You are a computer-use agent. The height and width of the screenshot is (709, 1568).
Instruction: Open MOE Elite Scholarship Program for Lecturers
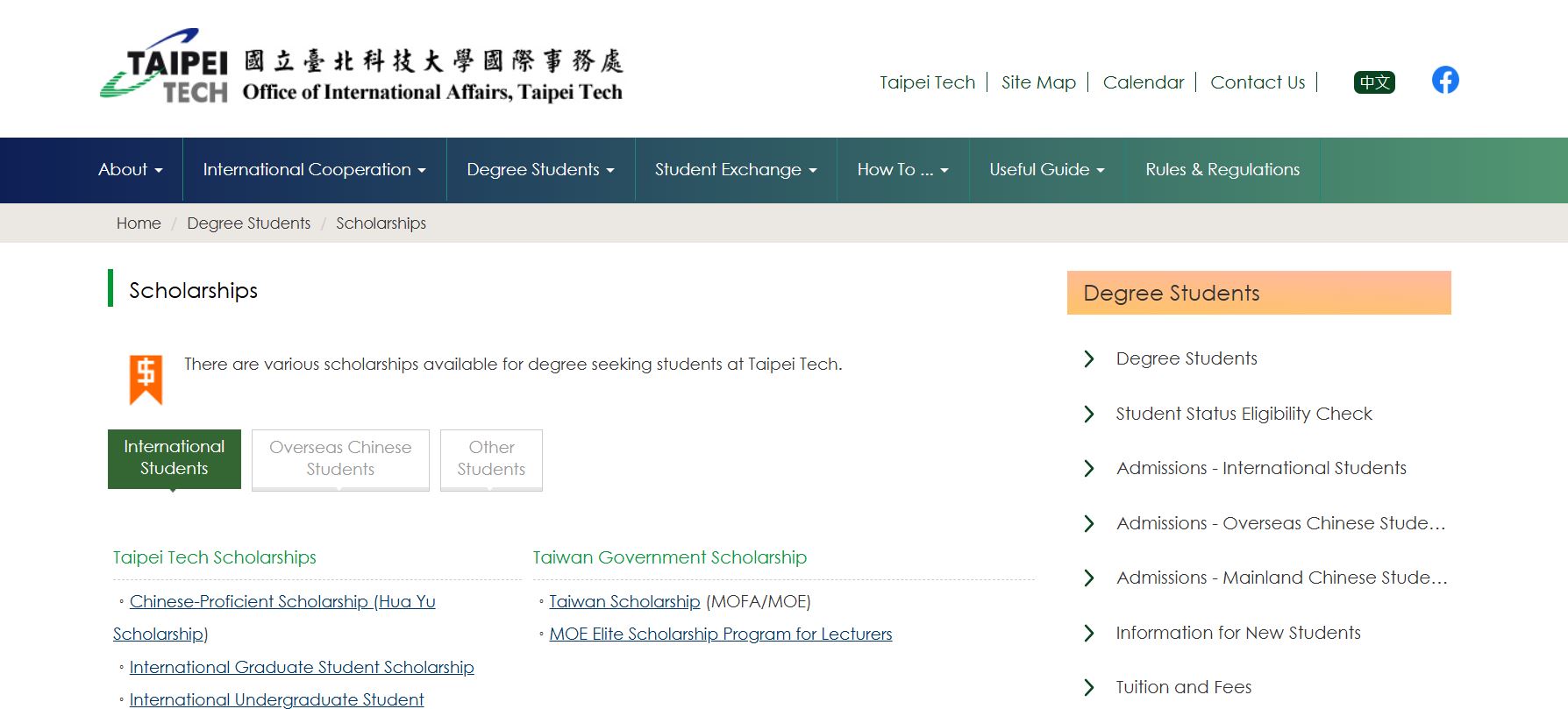[720, 635]
